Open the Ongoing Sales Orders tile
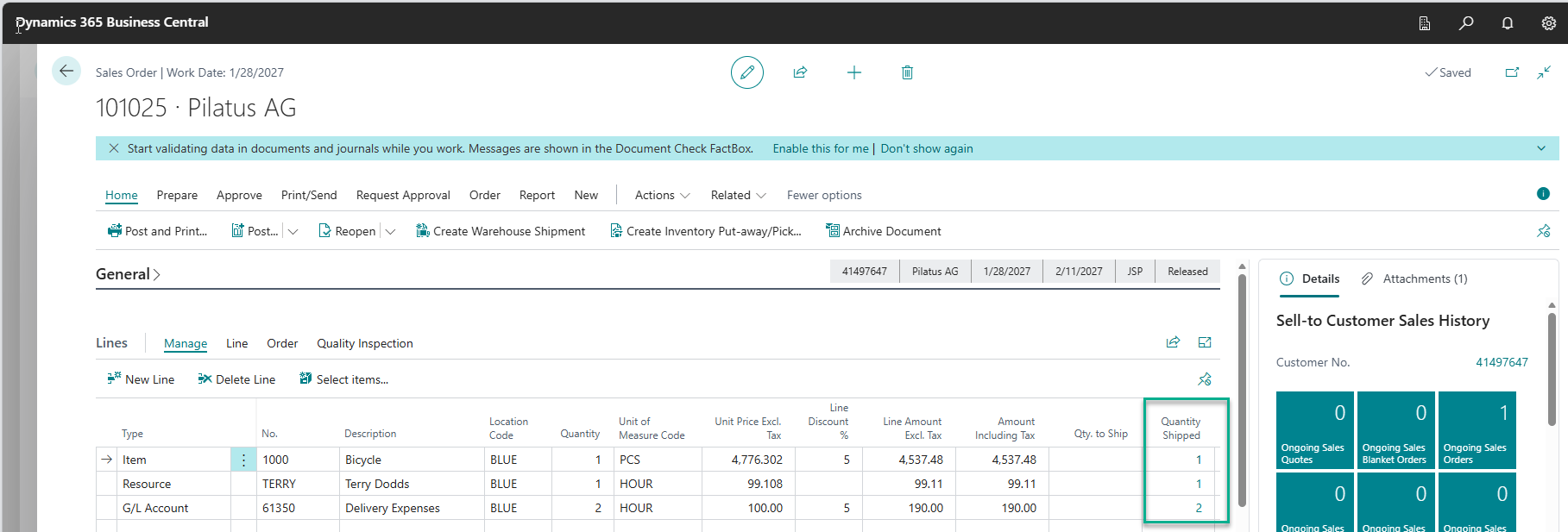The height and width of the screenshot is (532, 1568). (1477, 430)
